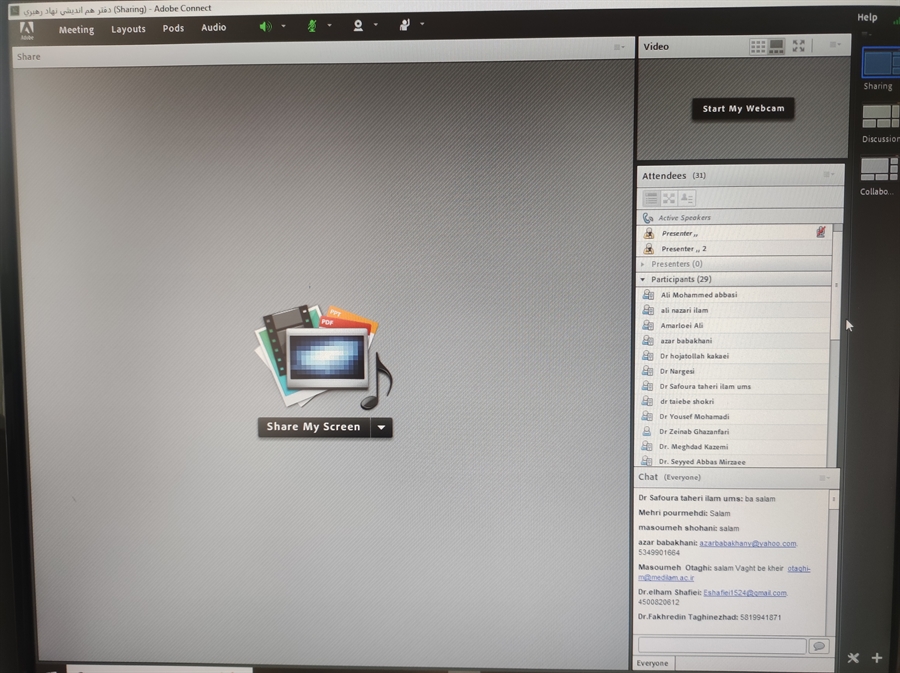900x673 pixels.
Task: Open the Pods menu
Action: tap(173, 28)
